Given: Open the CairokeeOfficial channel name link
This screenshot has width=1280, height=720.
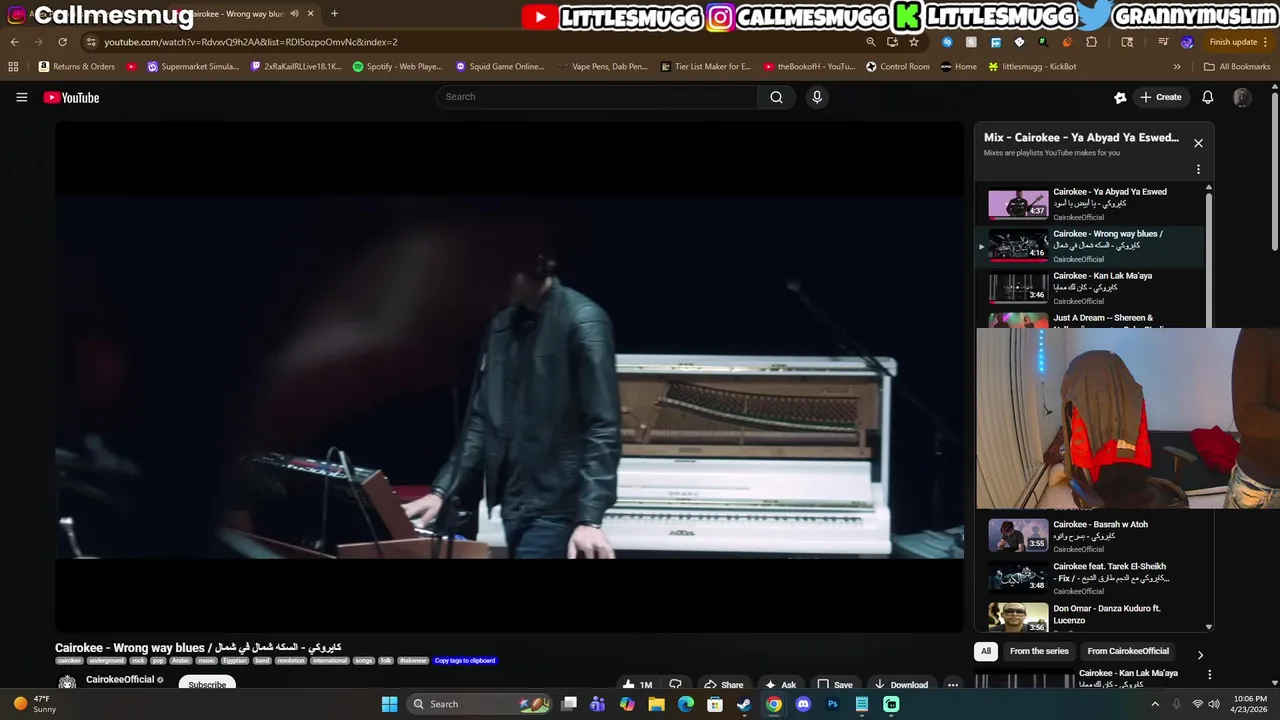Looking at the screenshot, I should (120, 680).
